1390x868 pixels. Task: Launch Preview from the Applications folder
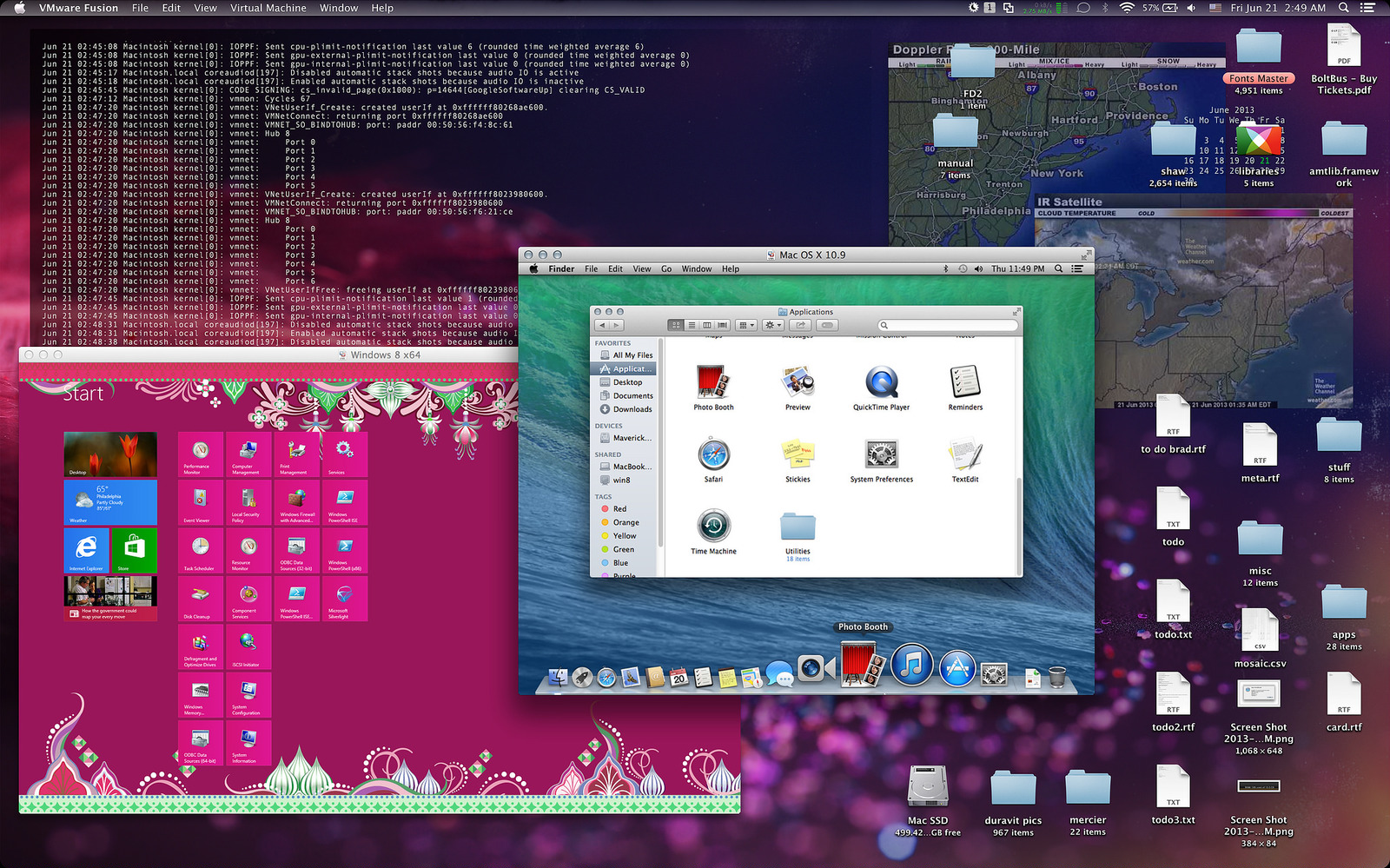pos(798,388)
